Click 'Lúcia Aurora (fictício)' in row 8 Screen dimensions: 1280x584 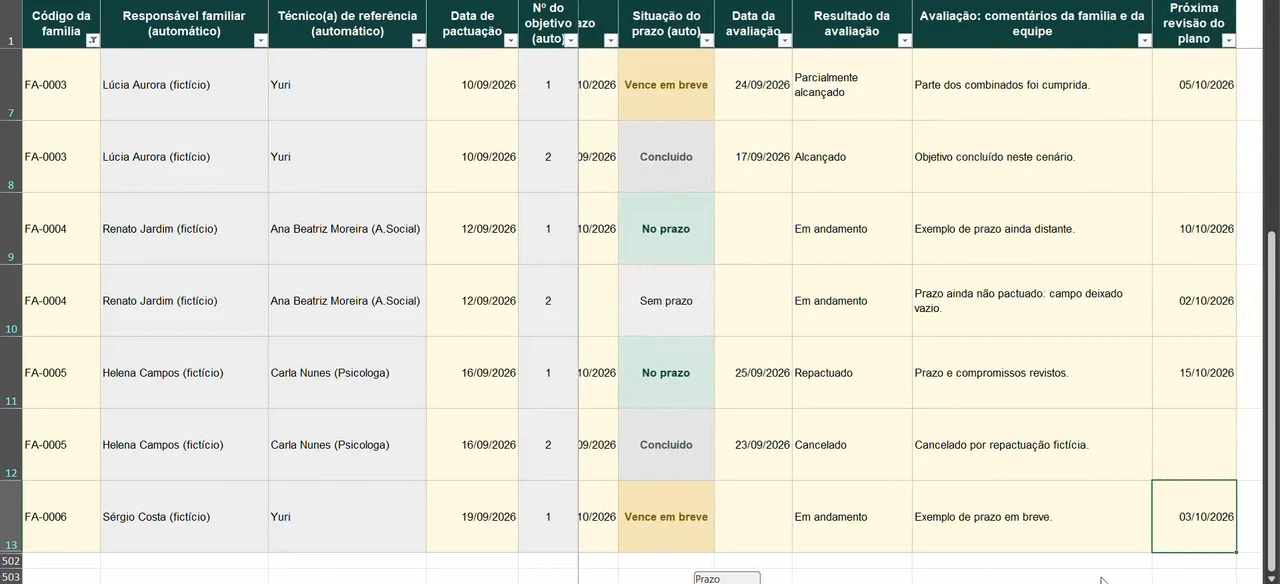pyautogui.click(x=184, y=157)
